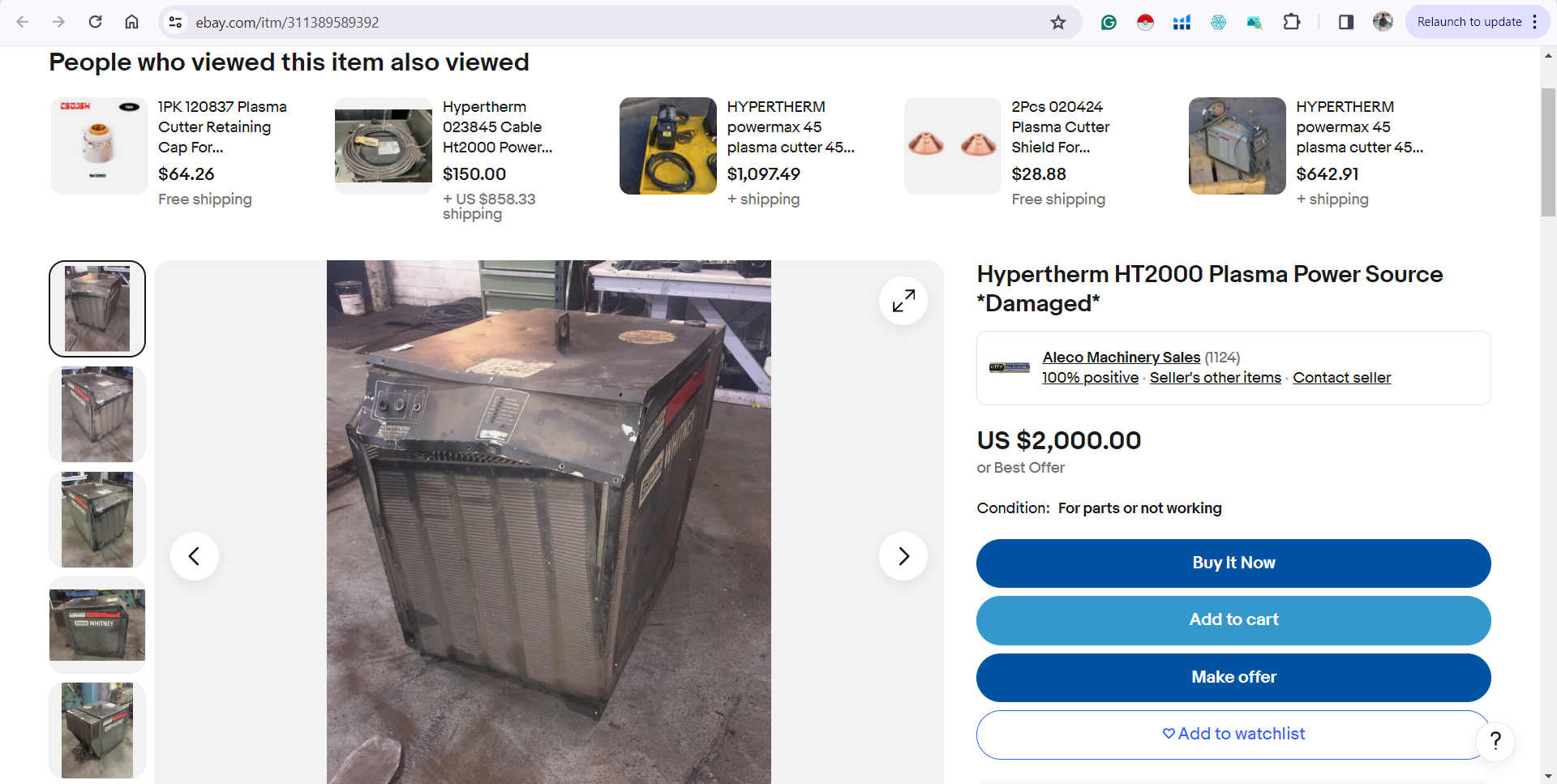Screen dimensions: 1557x784
Task: Open 1PK 120837 Plasma Cutter Retaining Cap listing
Action: click(222, 127)
